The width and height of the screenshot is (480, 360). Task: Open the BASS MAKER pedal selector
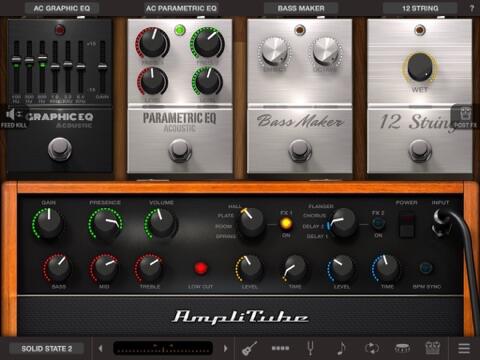click(x=301, y=8)
